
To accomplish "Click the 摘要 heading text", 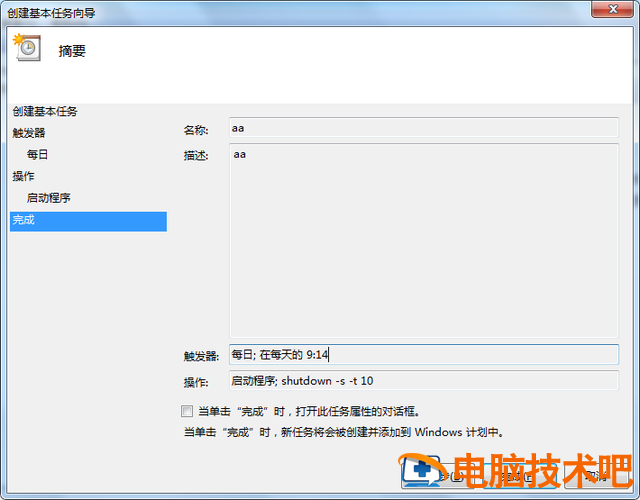I will (x=72, y=51).
